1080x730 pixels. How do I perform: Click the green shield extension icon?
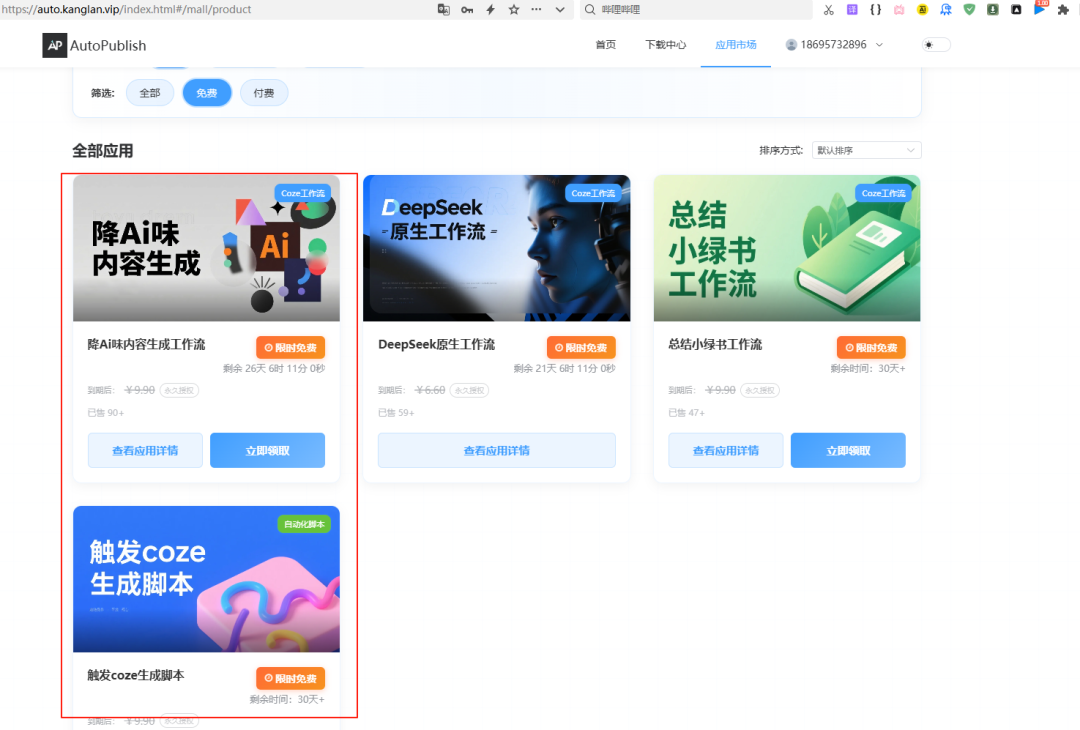969,10
